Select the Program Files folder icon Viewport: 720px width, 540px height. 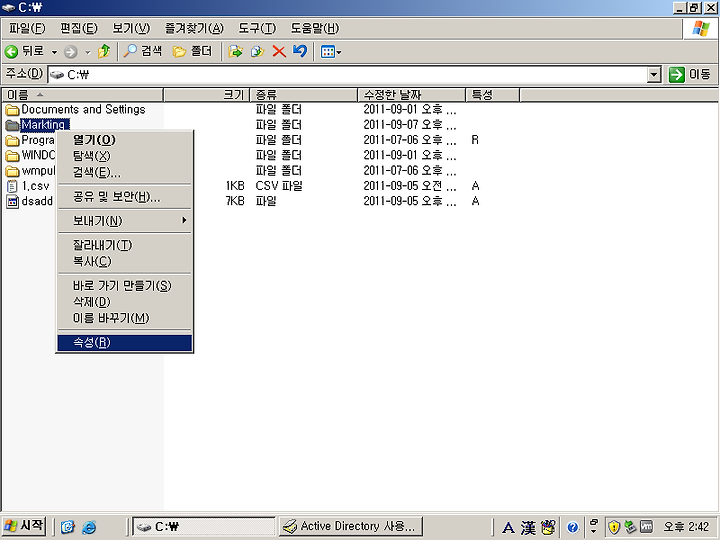tap(12, 140)
